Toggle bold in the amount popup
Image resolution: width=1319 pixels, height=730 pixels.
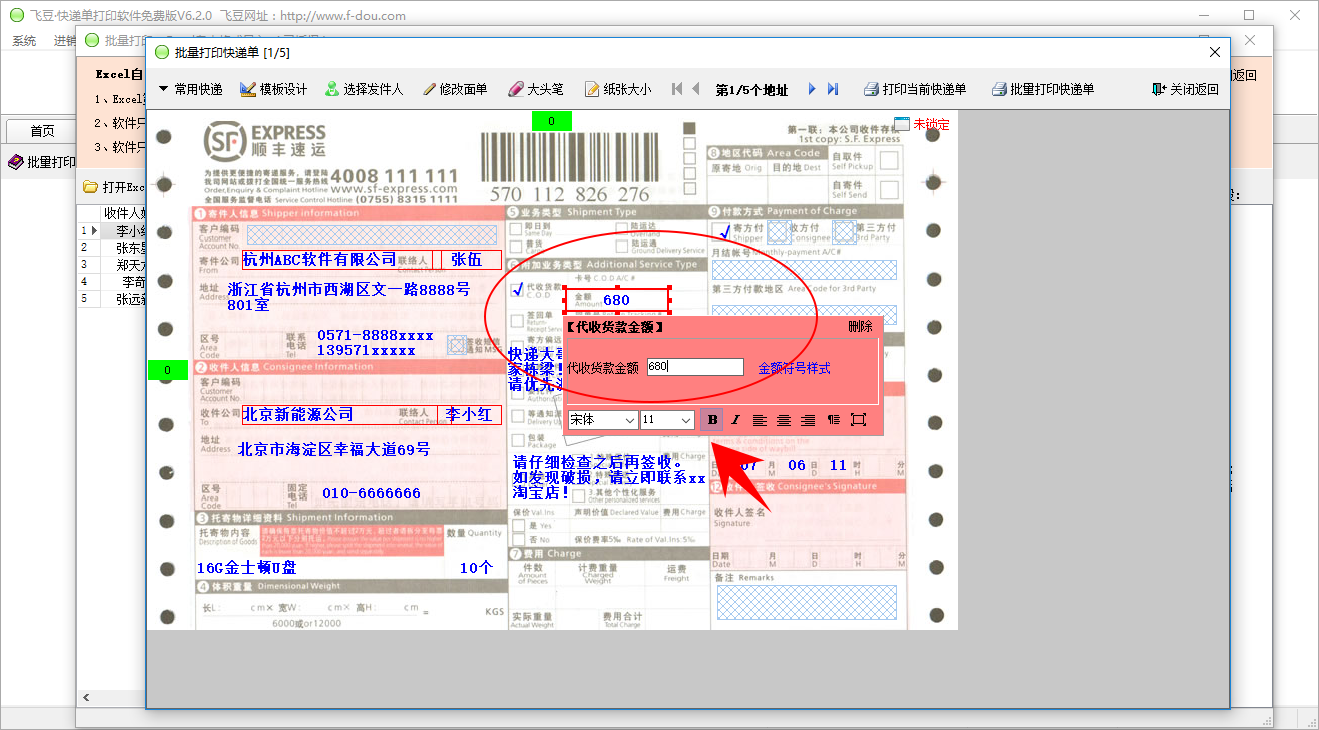pyautogui.click(x=712, y=420)
